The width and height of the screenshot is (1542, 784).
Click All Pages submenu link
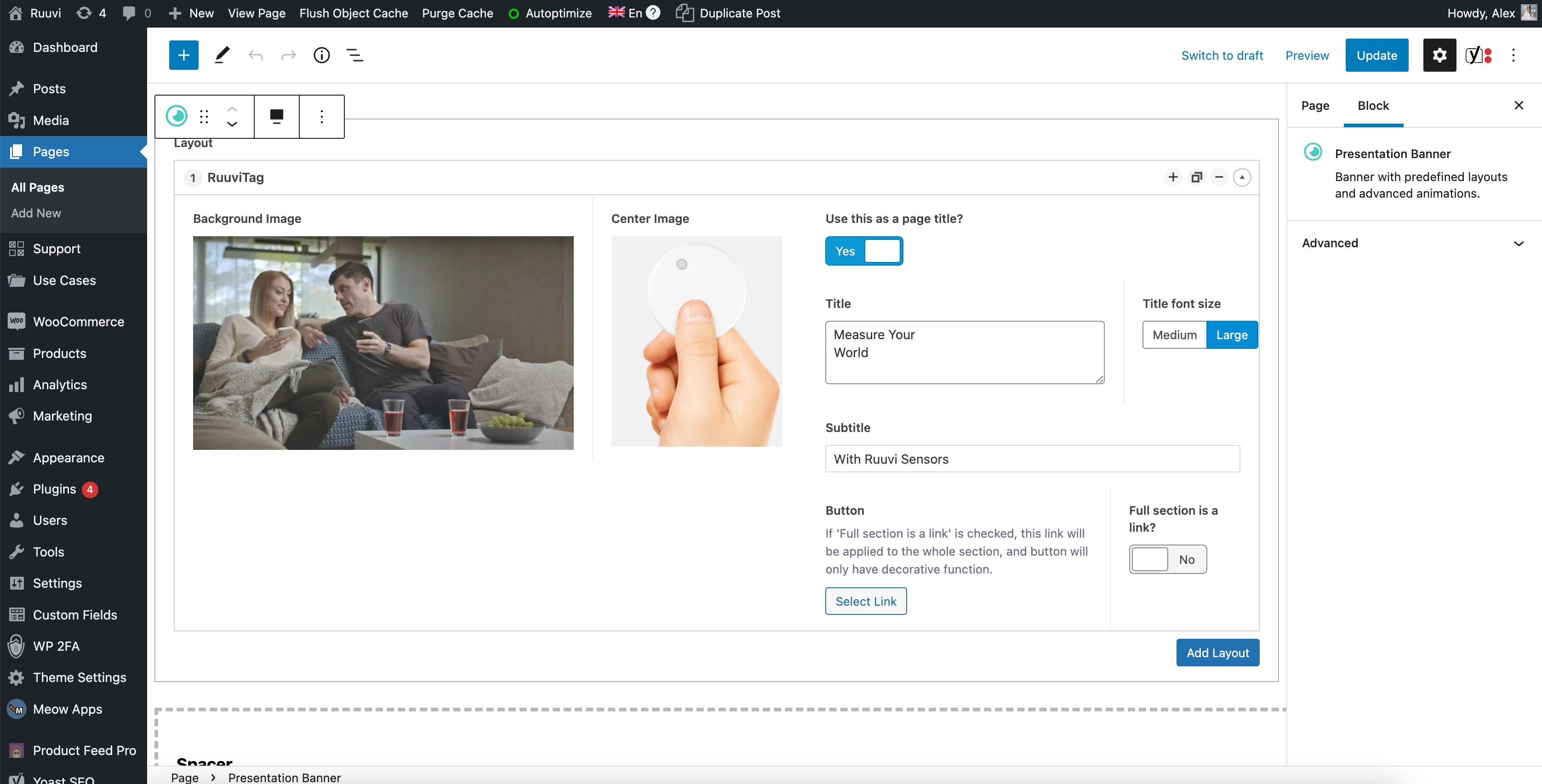coord(38,187)
